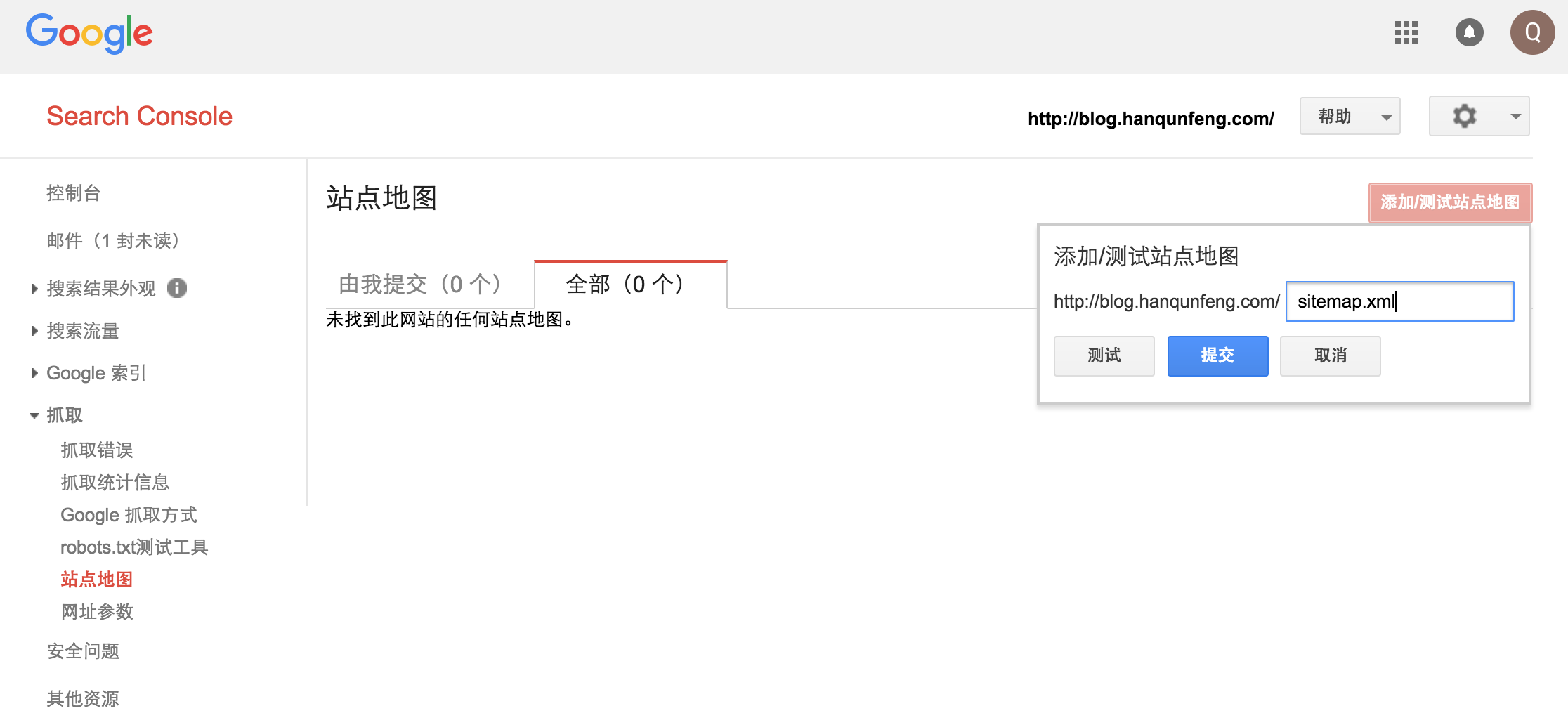The width and height of the screenshot is (1568, 725).
Task: Open the notifications bell icon
Action: 1469,32
